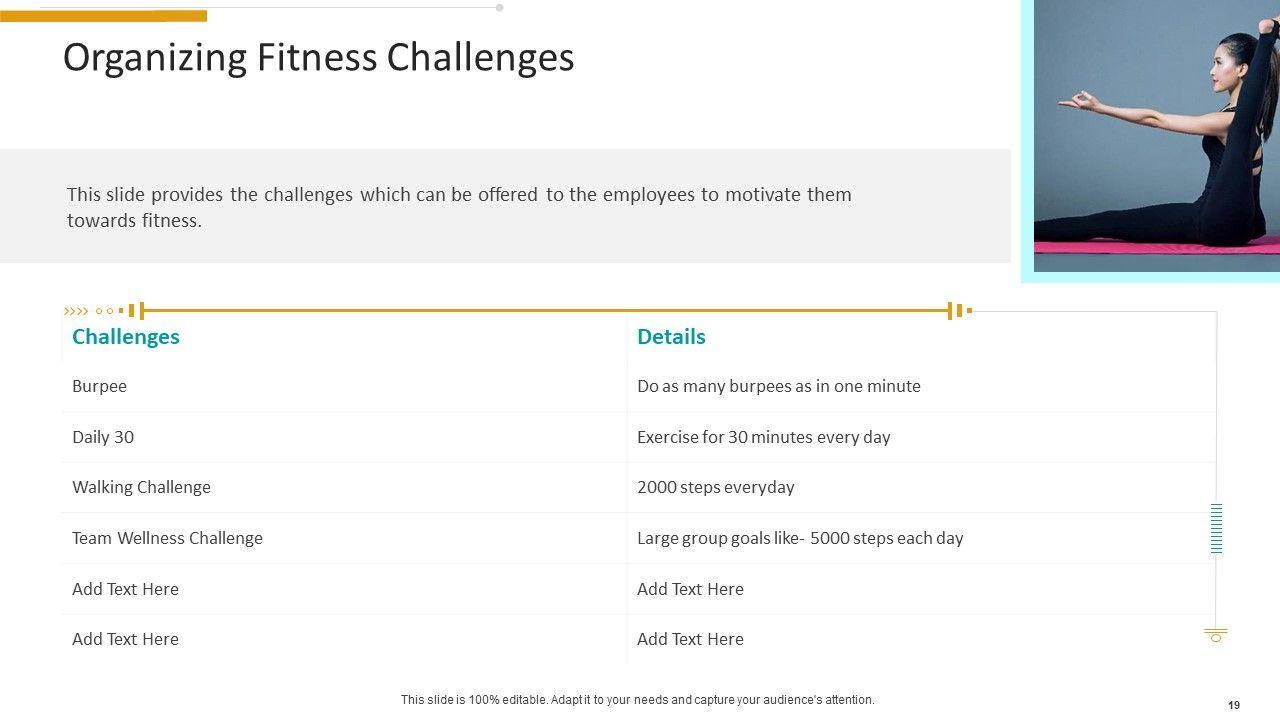Click the orange chevron arrows above the table
The height and width of the screenshot is (720, 1280).
pyautogui.click(x=76, y=311)
